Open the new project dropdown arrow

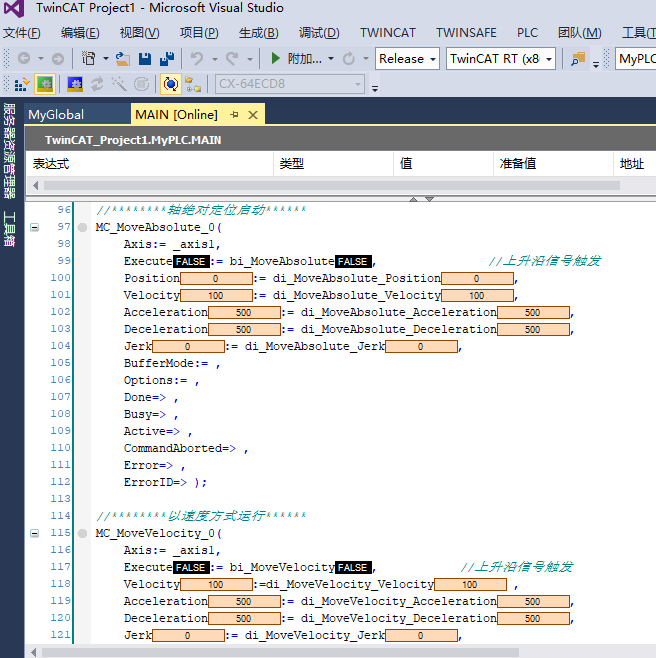pos(106,59)
